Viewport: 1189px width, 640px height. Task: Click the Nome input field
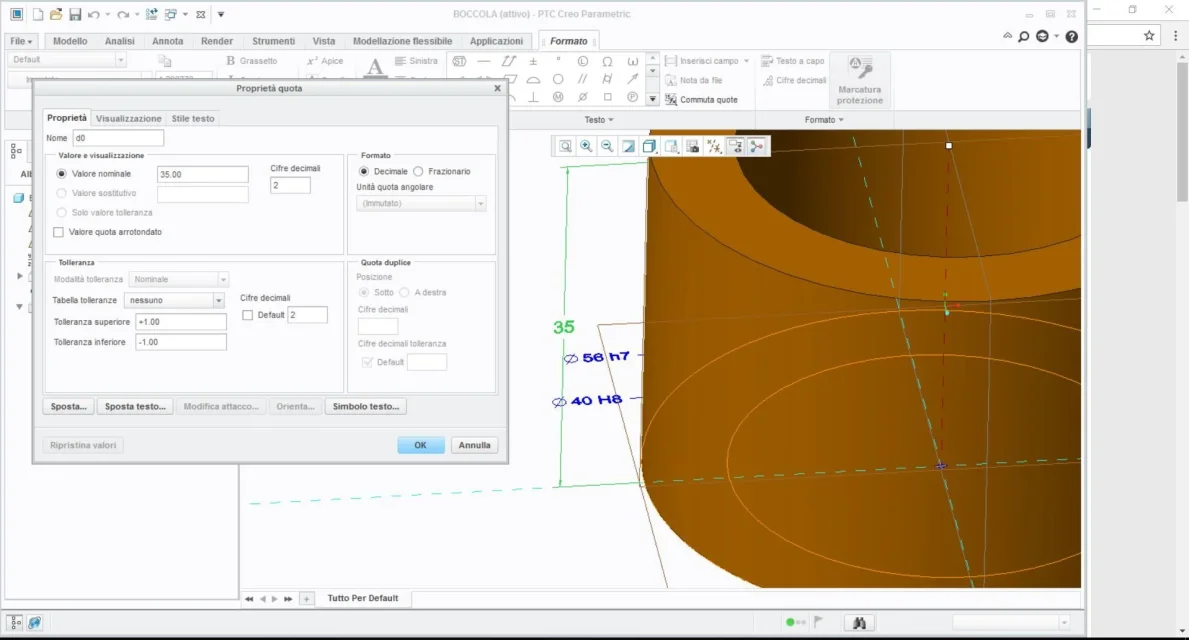coord(118,138)
